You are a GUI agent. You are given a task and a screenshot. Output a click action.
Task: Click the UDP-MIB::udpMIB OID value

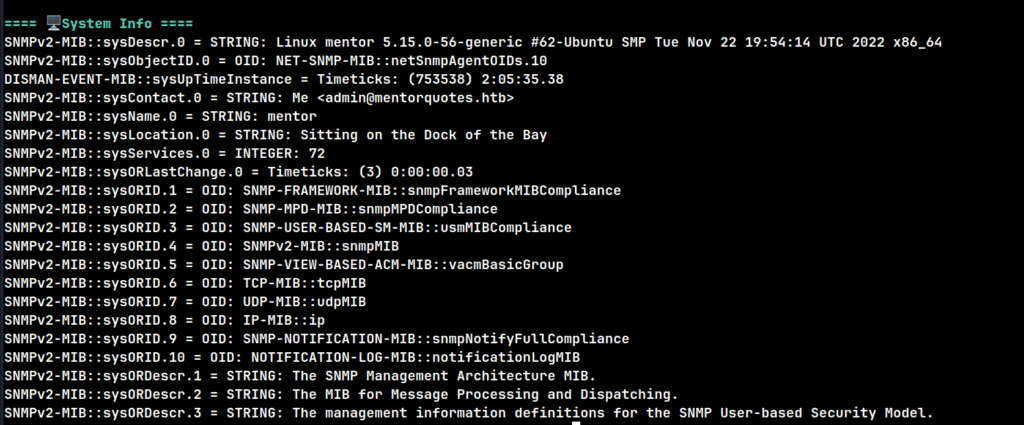304,302
